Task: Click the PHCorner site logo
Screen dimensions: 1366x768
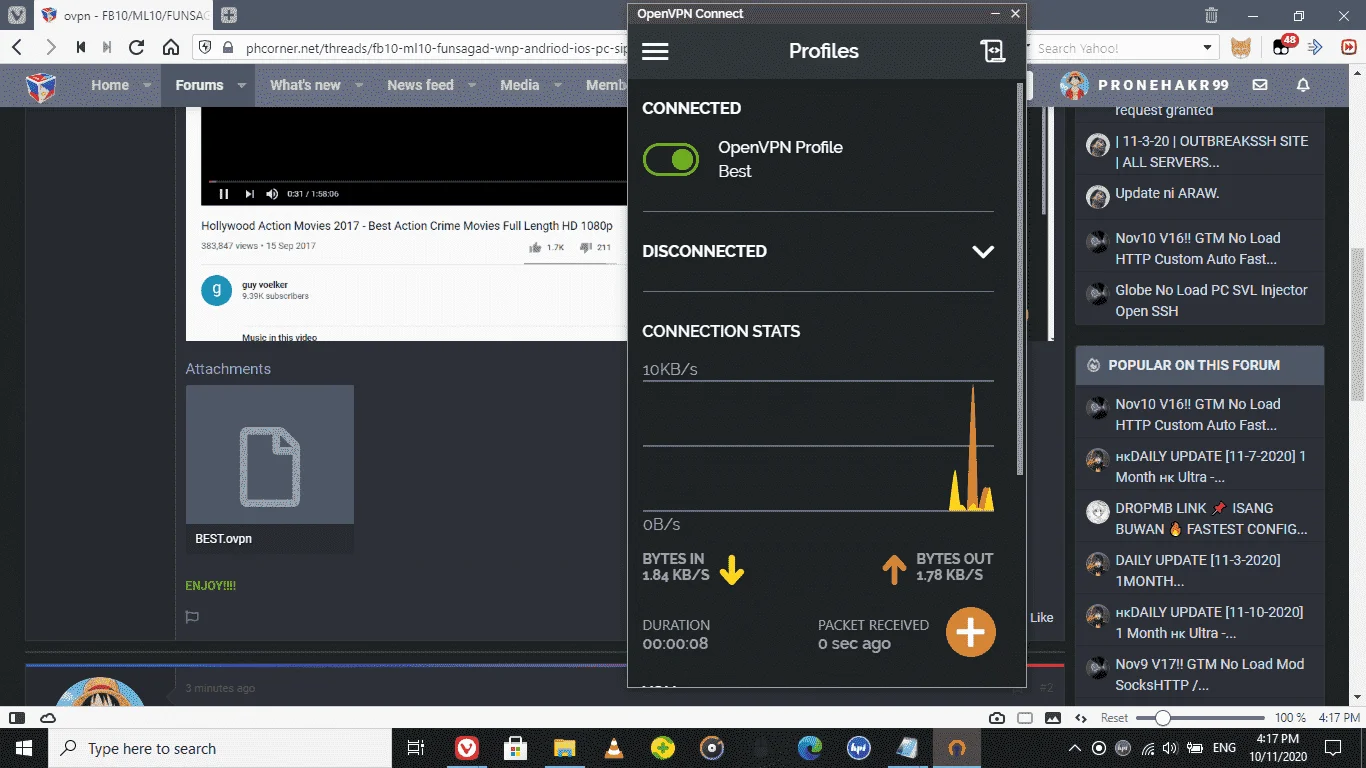Action: [41, 86]
